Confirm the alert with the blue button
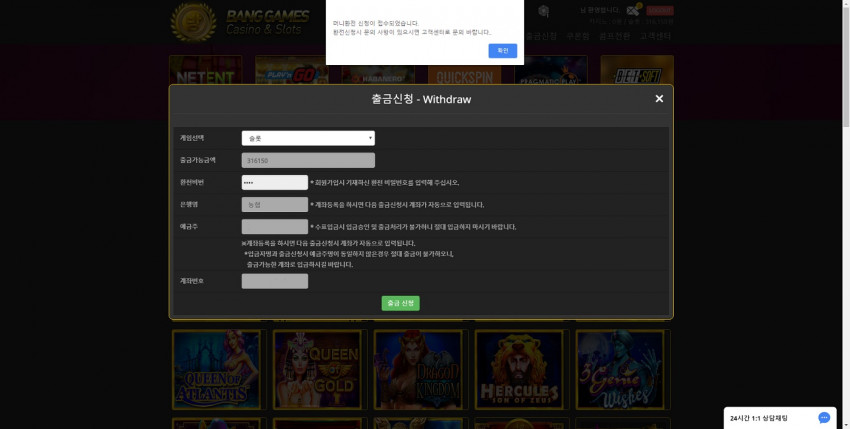The width and height of the screenshot is (850, 429). point(503,51)
